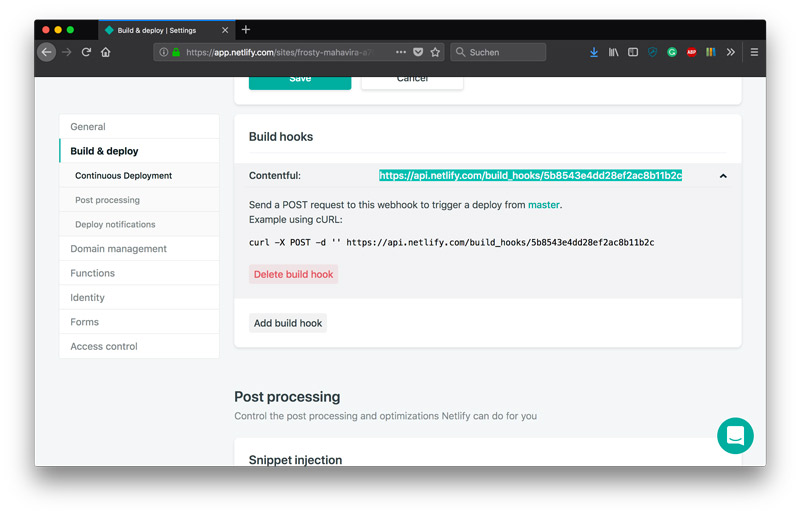
Task: Click the blue shield extension icon
Action: click(x=652, y=52)
